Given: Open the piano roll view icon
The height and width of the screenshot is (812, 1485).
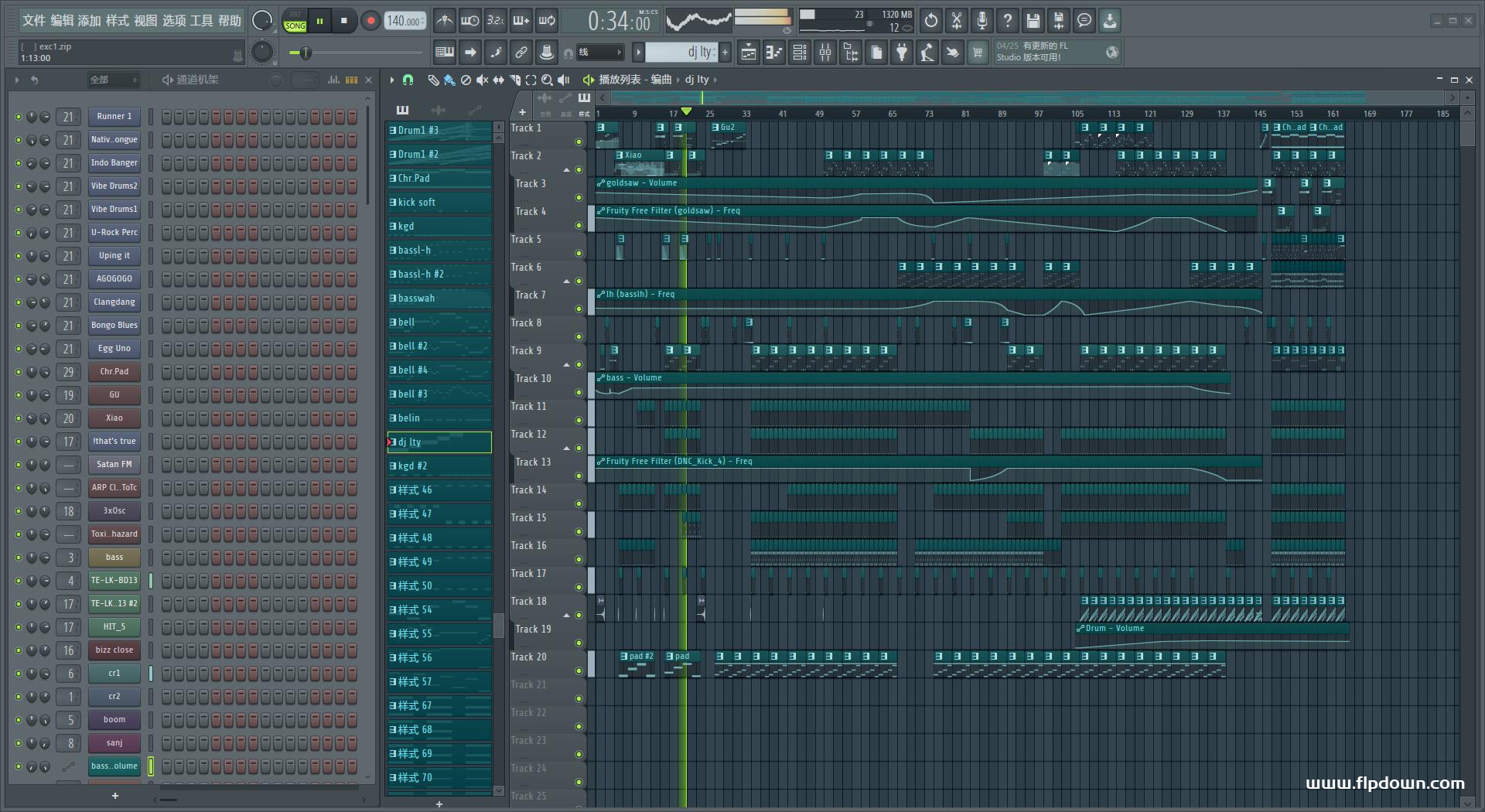Looking at the screenshot, I should pos(774,53).
